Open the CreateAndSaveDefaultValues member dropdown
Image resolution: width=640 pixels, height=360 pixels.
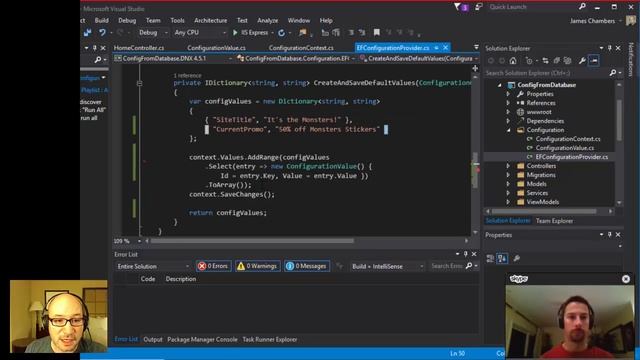tap(419, 58)
